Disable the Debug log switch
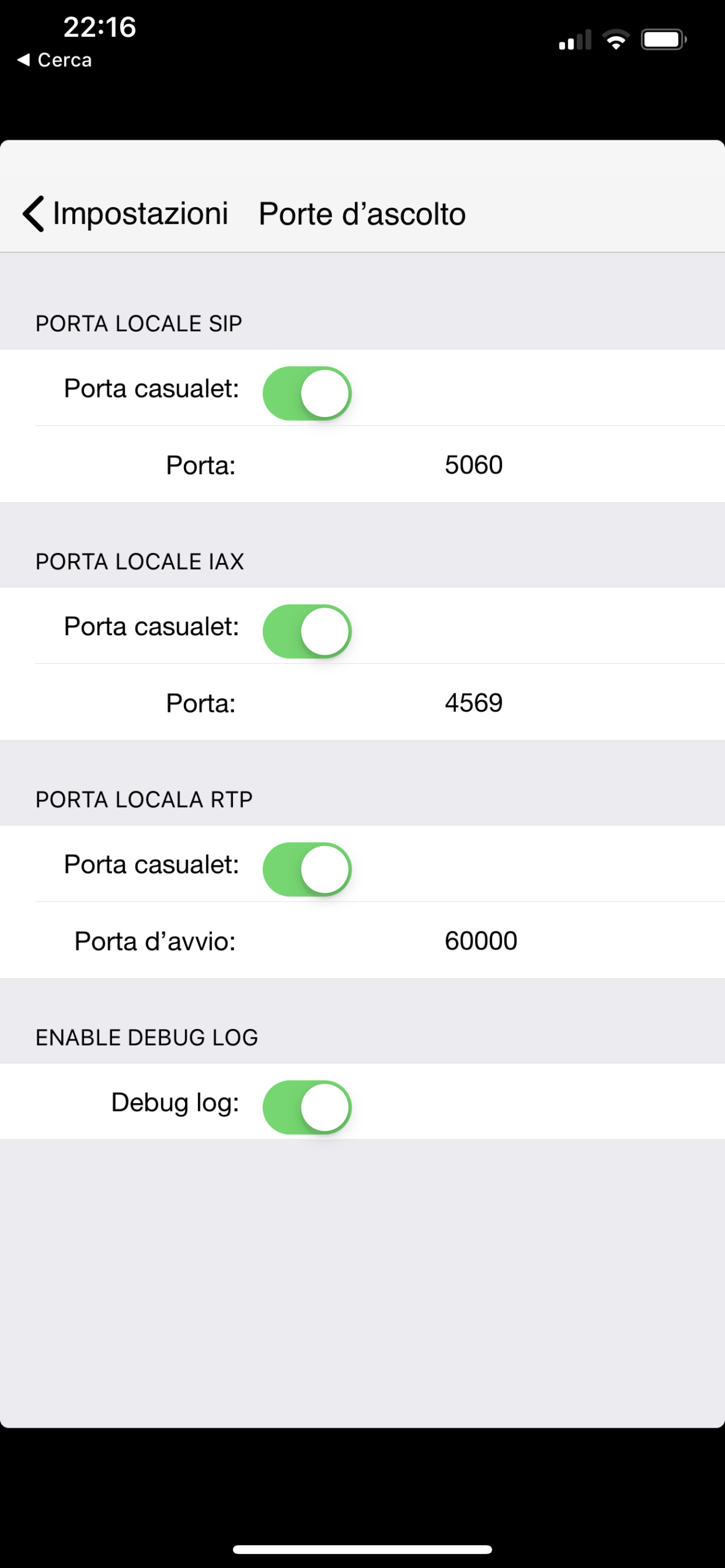 tap(307, 1107)
